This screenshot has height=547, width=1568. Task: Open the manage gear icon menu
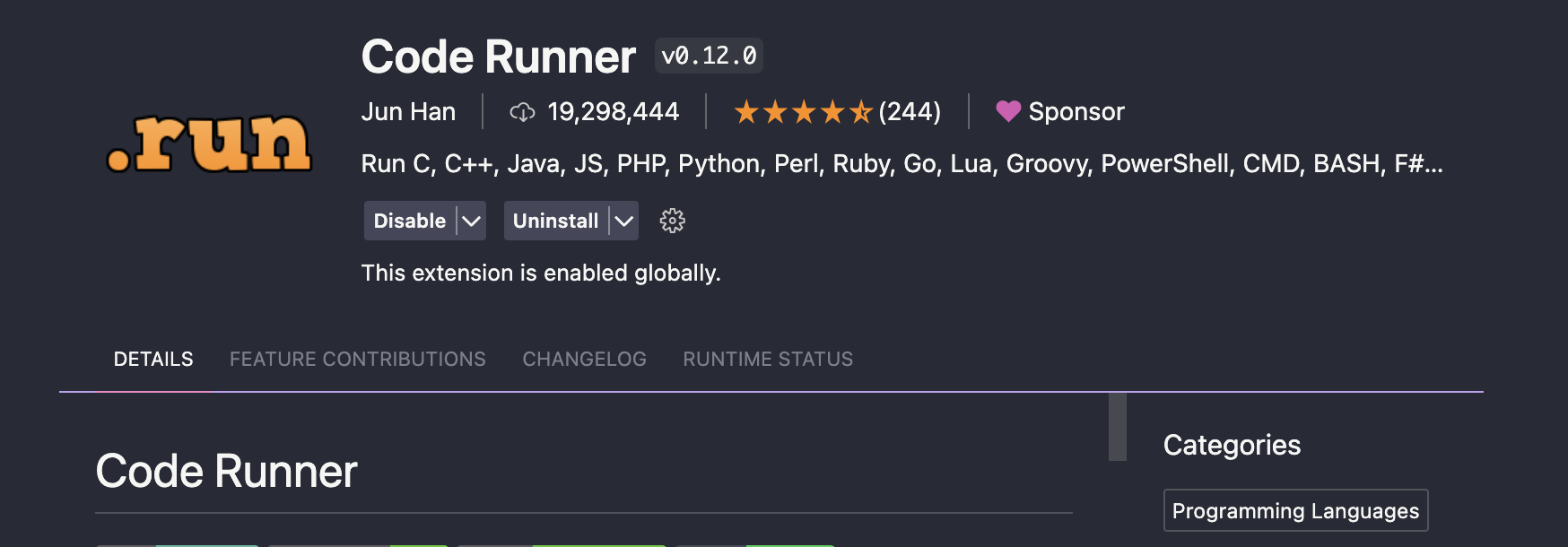(672, 221)
